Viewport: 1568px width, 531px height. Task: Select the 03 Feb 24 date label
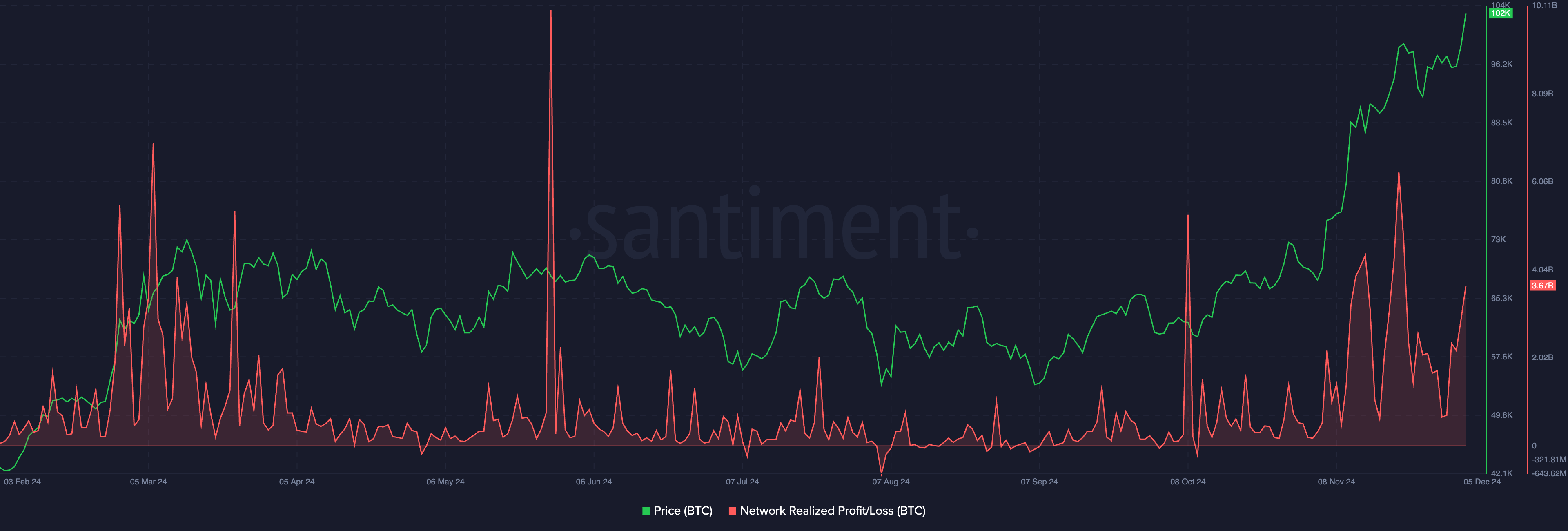tap(22, 482)
